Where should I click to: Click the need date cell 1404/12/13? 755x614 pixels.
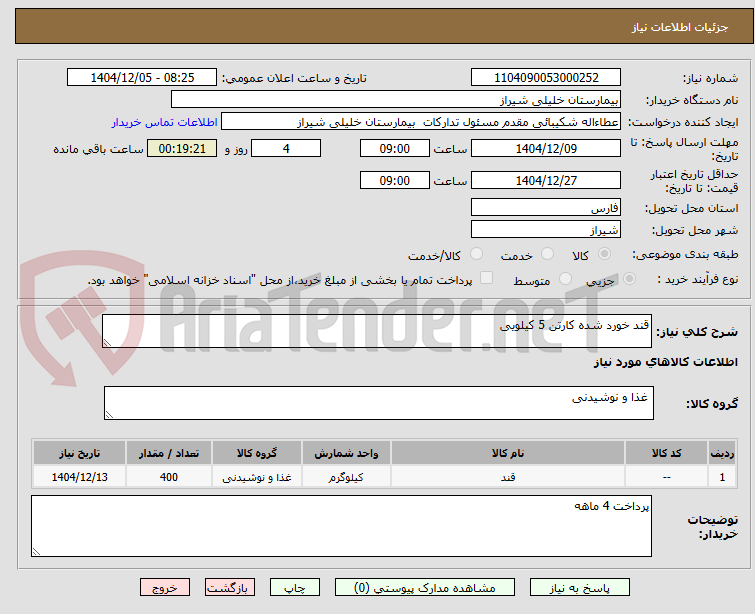point(79,477)
